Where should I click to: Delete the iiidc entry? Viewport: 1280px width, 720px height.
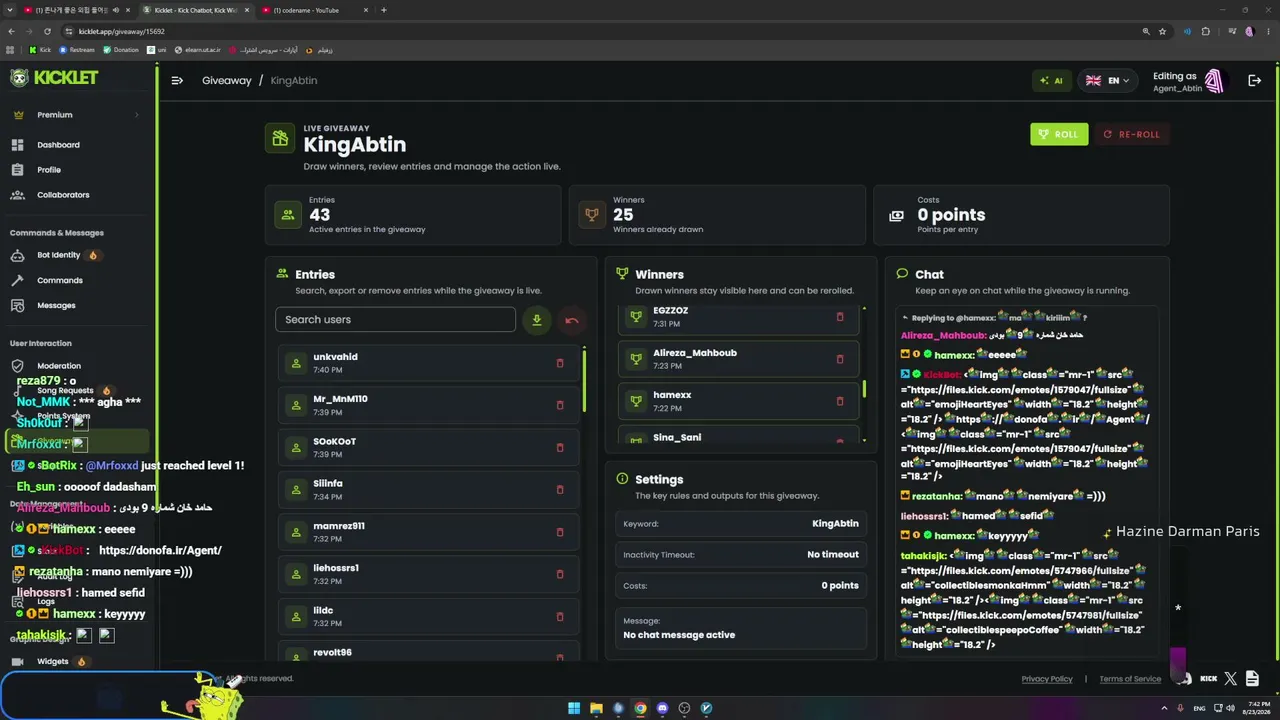[560, 616]
